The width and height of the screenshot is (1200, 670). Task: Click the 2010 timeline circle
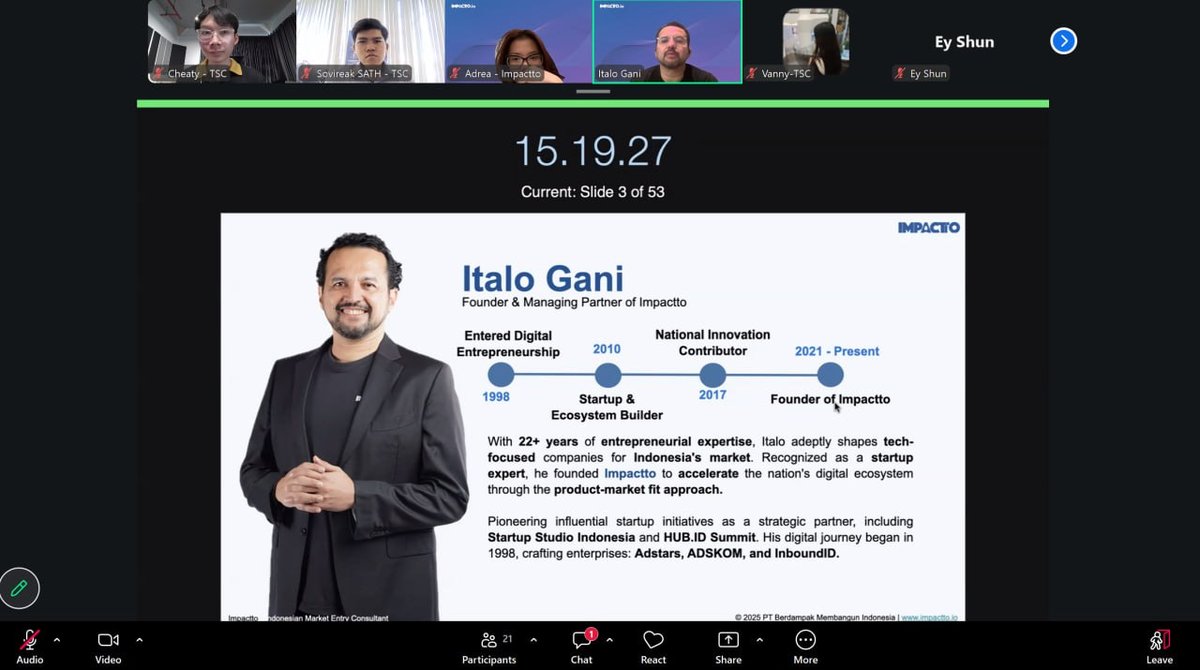point(608,375)
